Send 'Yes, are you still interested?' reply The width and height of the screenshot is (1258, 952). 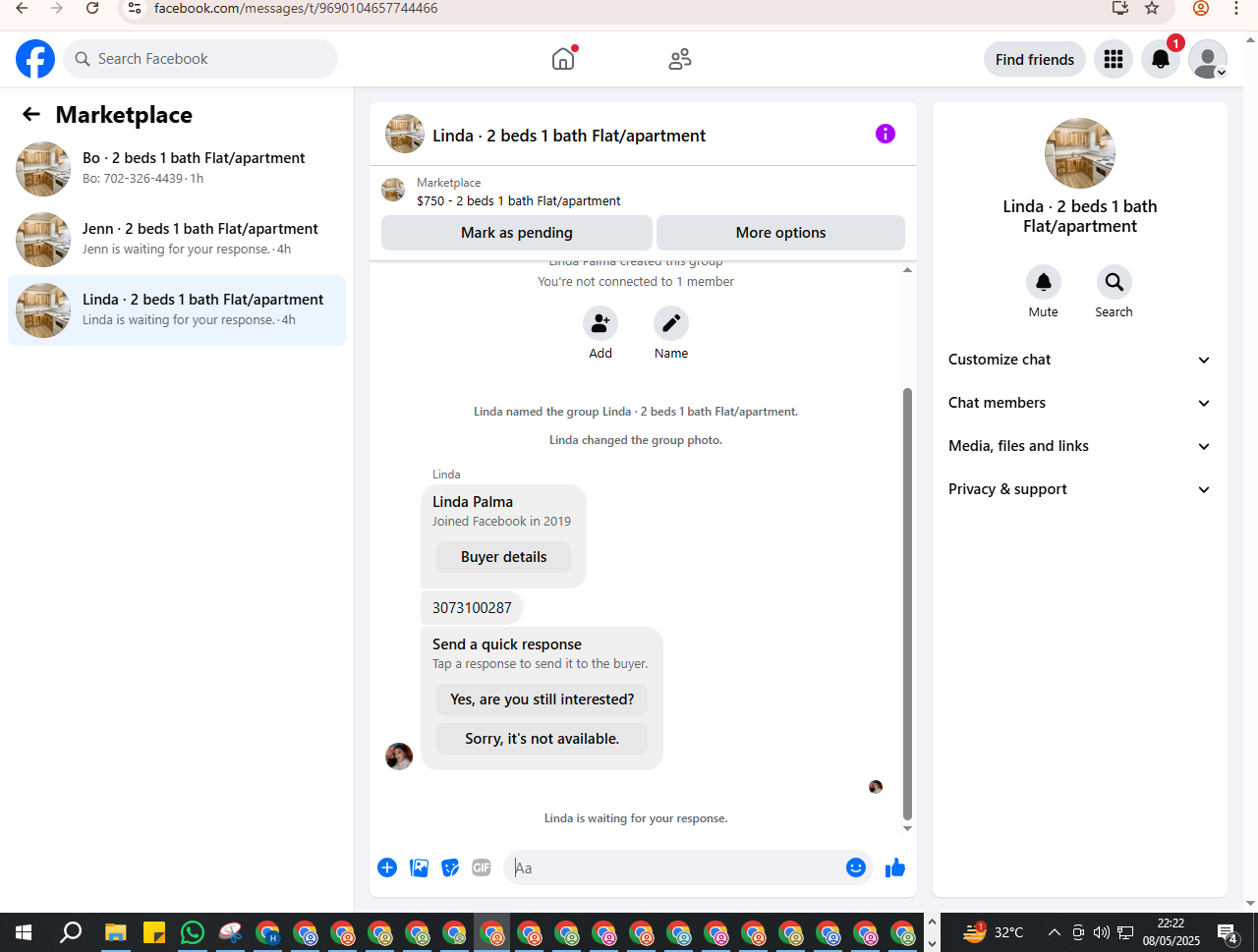click(x=543, y=700)
